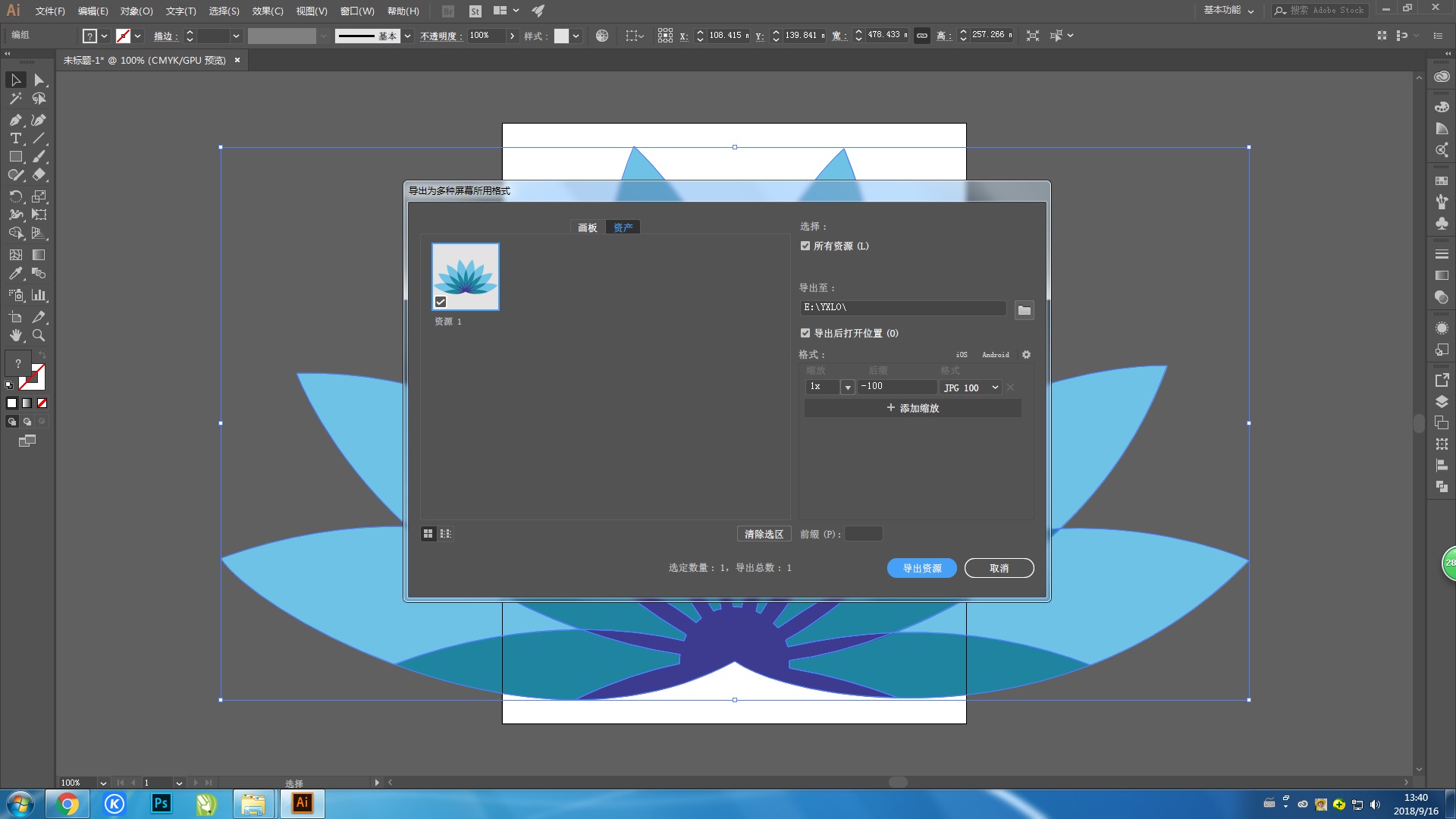Open the graphic style swatch dropdown
Image resolution: width=1456 pixels, height=819 pixels.
(576, 36)
